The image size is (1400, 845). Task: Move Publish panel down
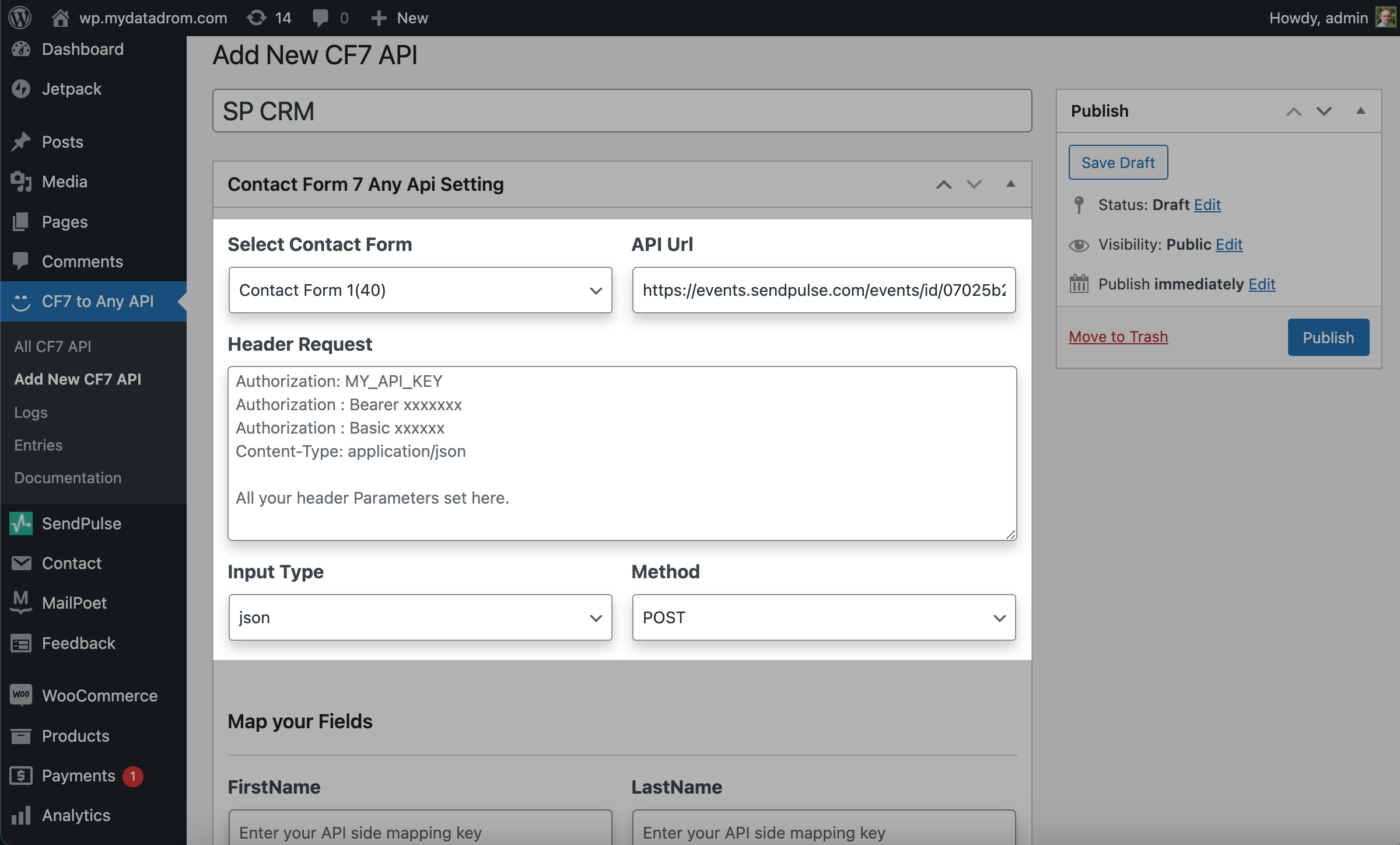(x=1324, y=111)
